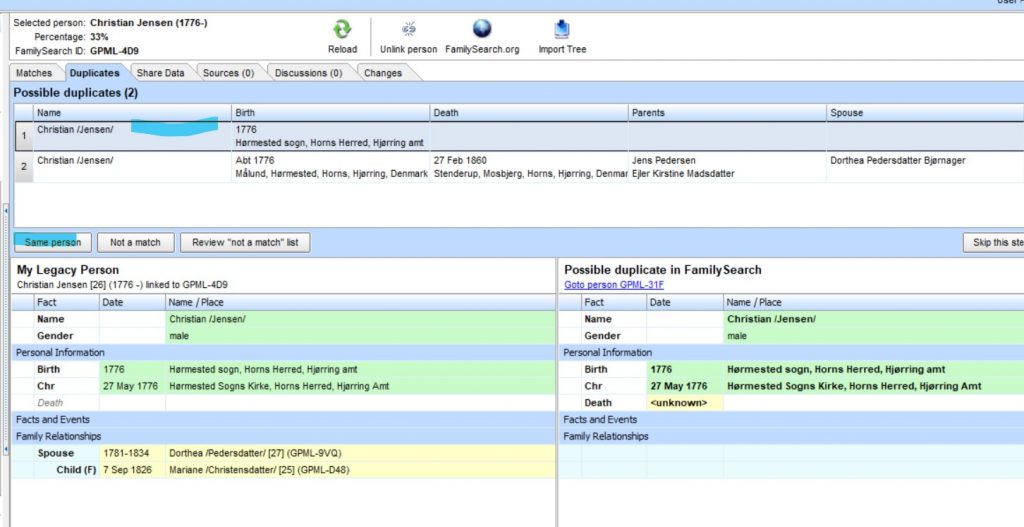Switch to the Matches tab
This screenshot has width=1024, height=527.
tap(34, 73)
